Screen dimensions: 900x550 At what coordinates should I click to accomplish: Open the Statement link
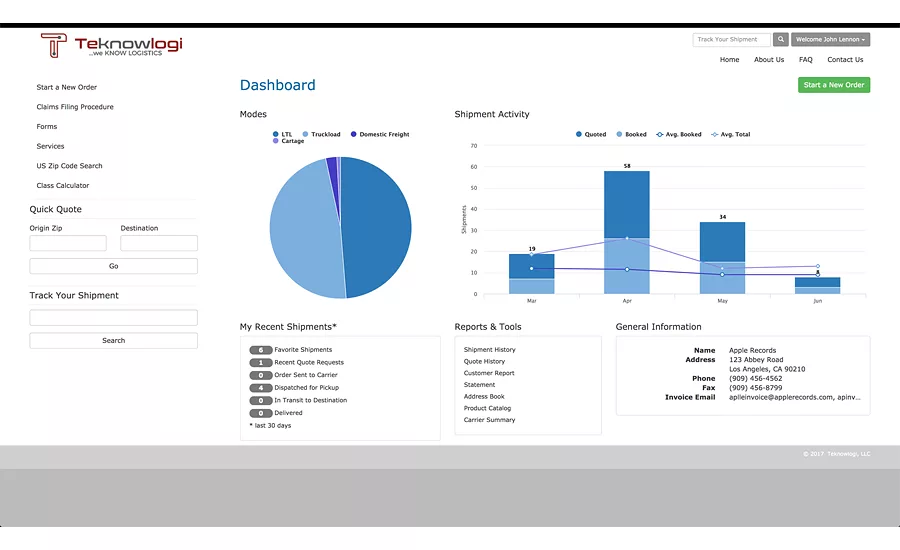point(479,385)
